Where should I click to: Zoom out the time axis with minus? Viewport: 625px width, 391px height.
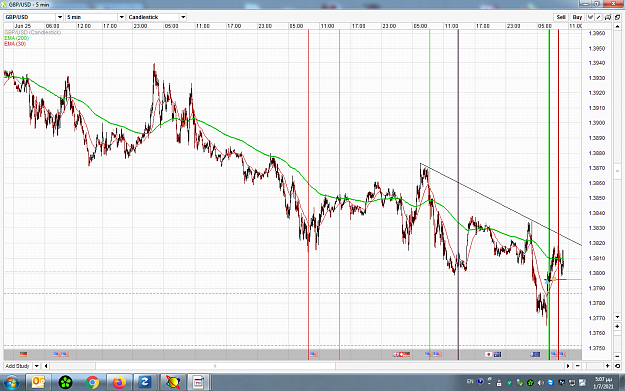[x=578, y=366]
